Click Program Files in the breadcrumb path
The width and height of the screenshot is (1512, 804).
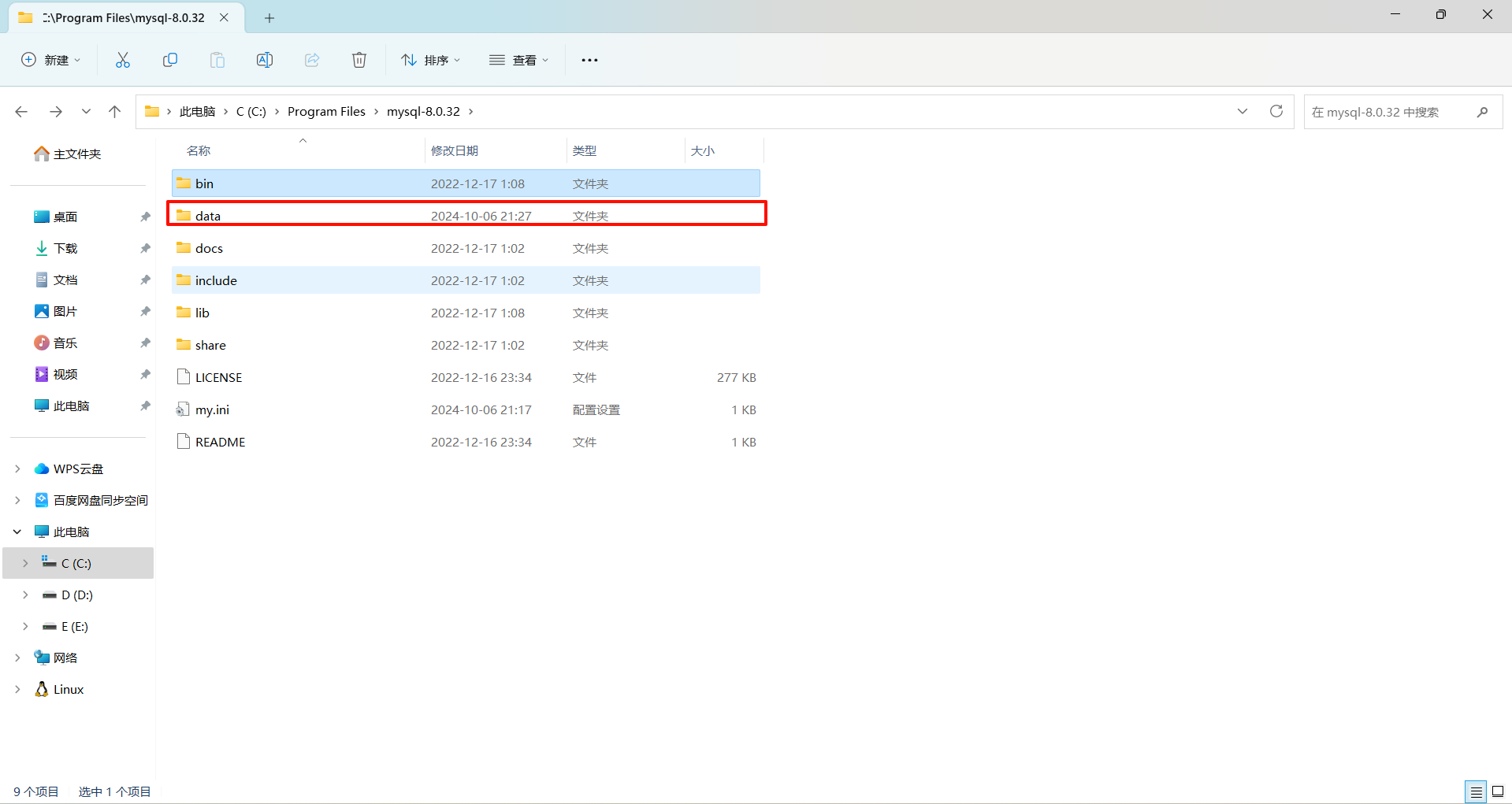point(326,112)
